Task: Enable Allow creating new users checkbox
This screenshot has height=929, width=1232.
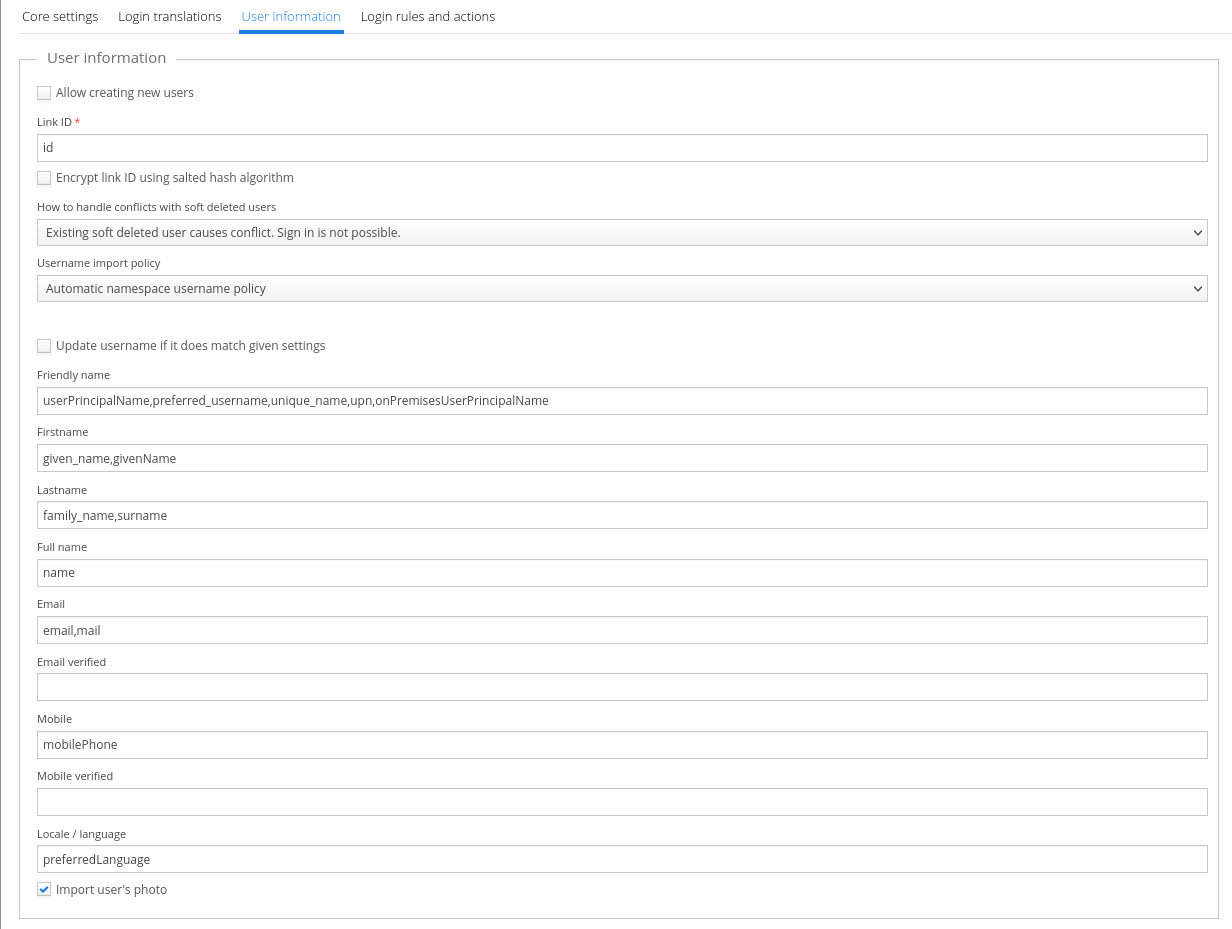Action: pos(44,93)
